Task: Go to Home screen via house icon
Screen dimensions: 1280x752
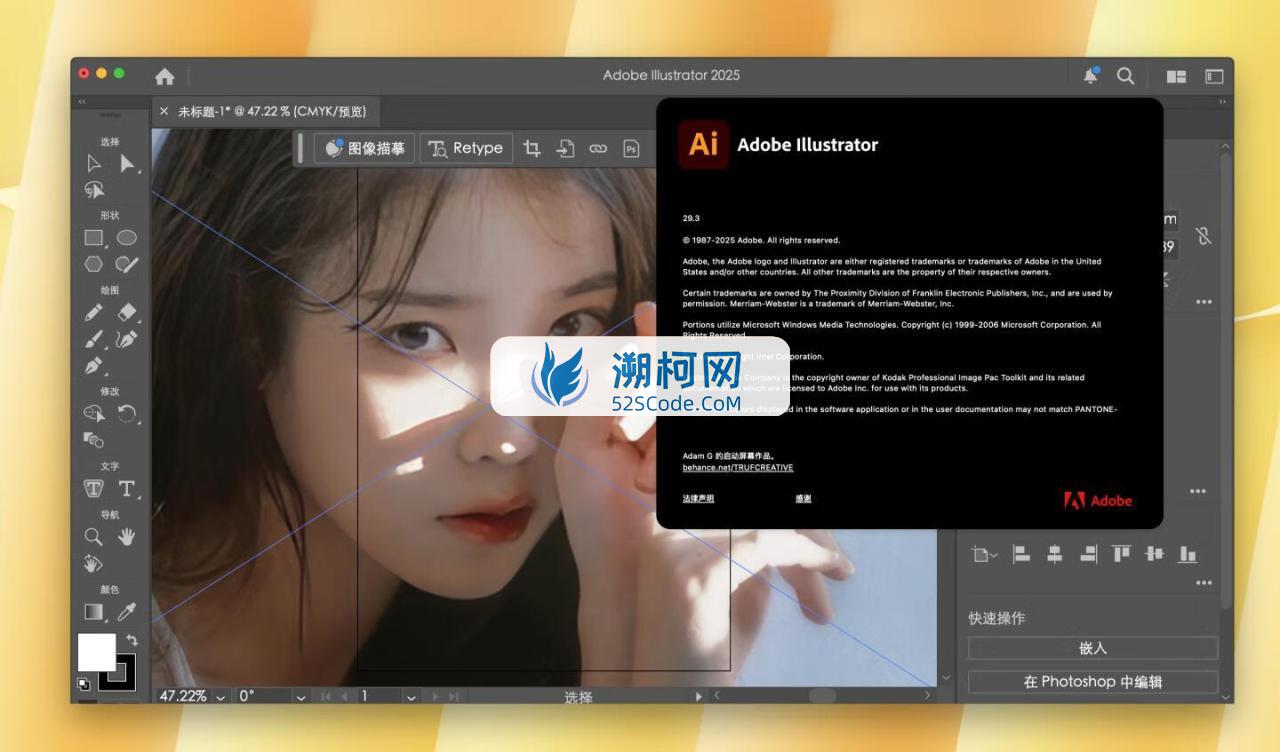Action: click(165, 76)
